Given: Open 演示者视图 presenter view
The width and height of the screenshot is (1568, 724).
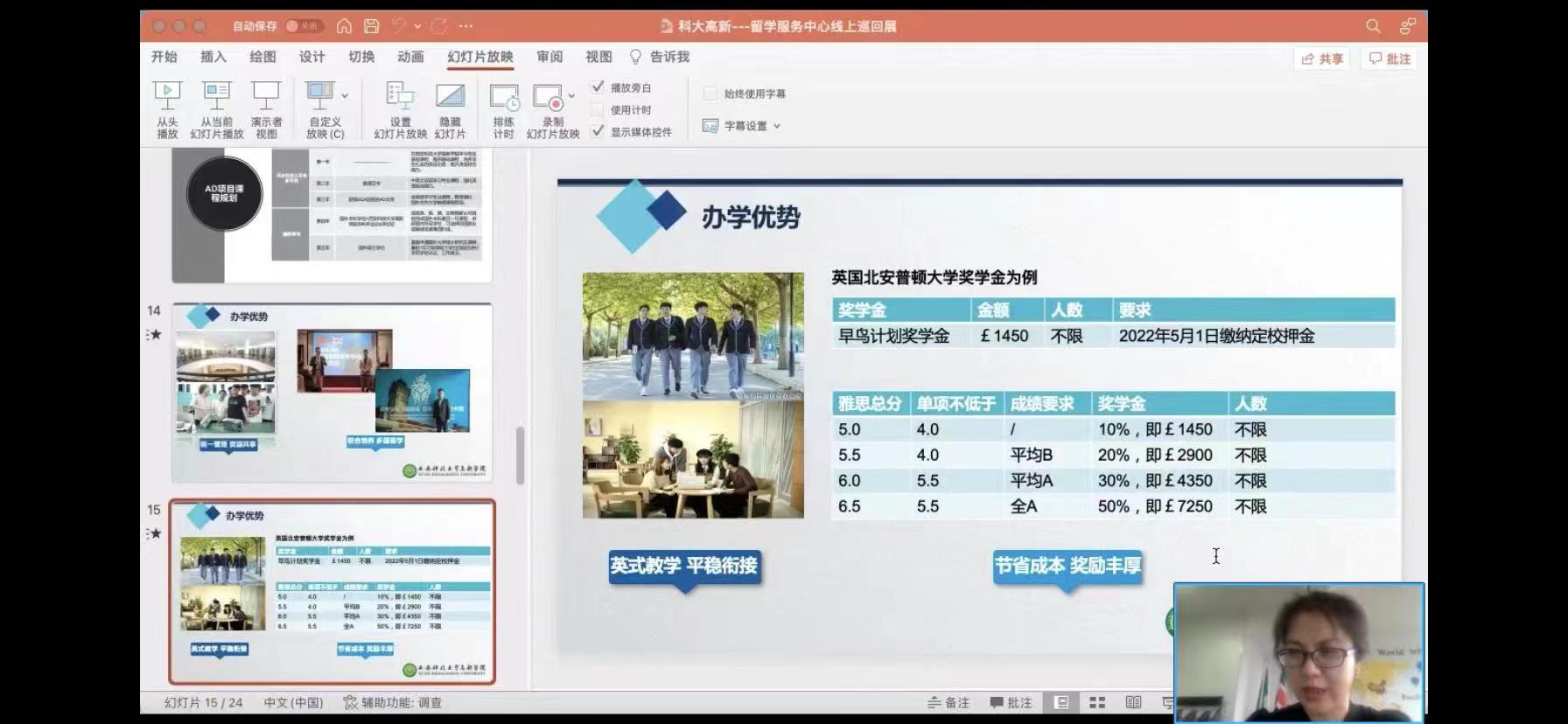Looking at the screenshot, I should point(266,97).
